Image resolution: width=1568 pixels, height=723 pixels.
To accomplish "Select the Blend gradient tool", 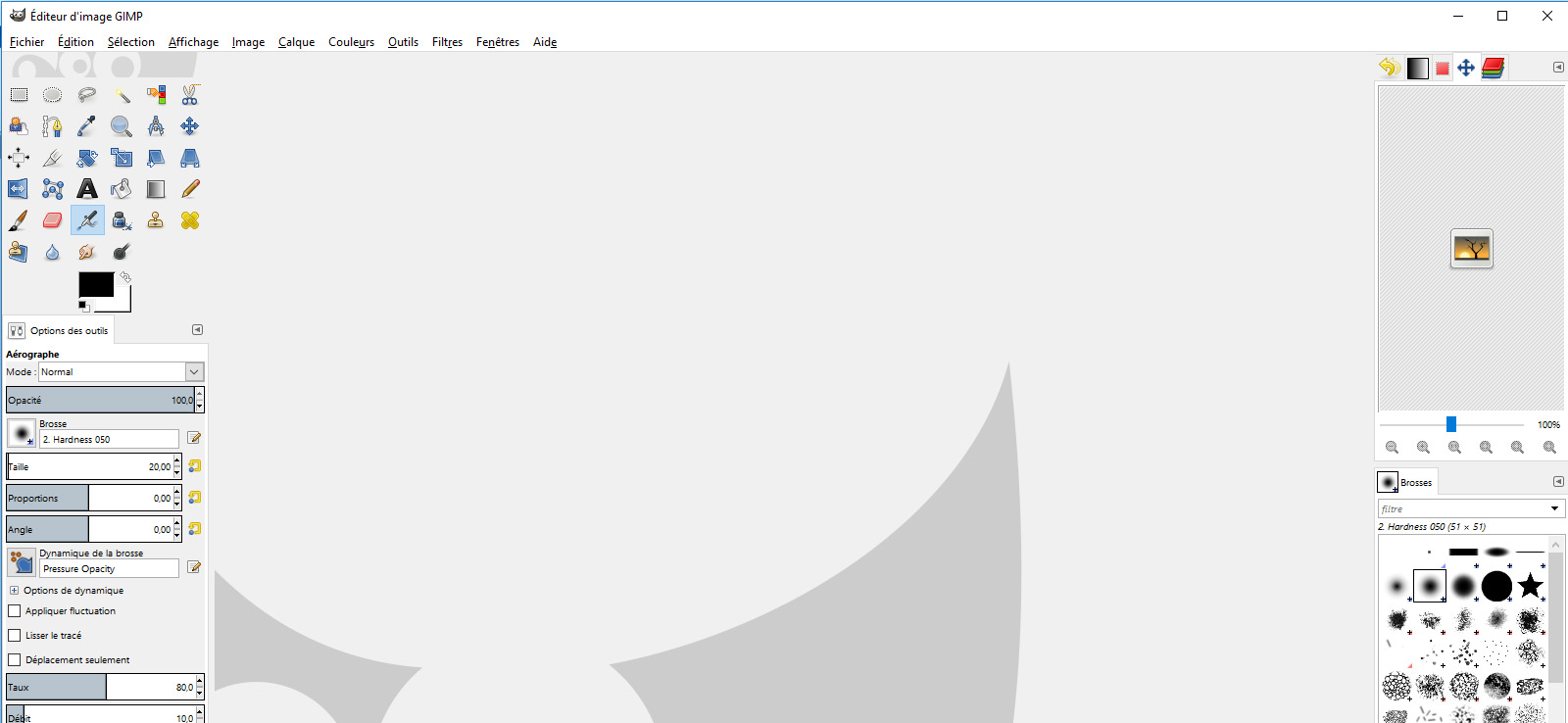I will (156, 189).
